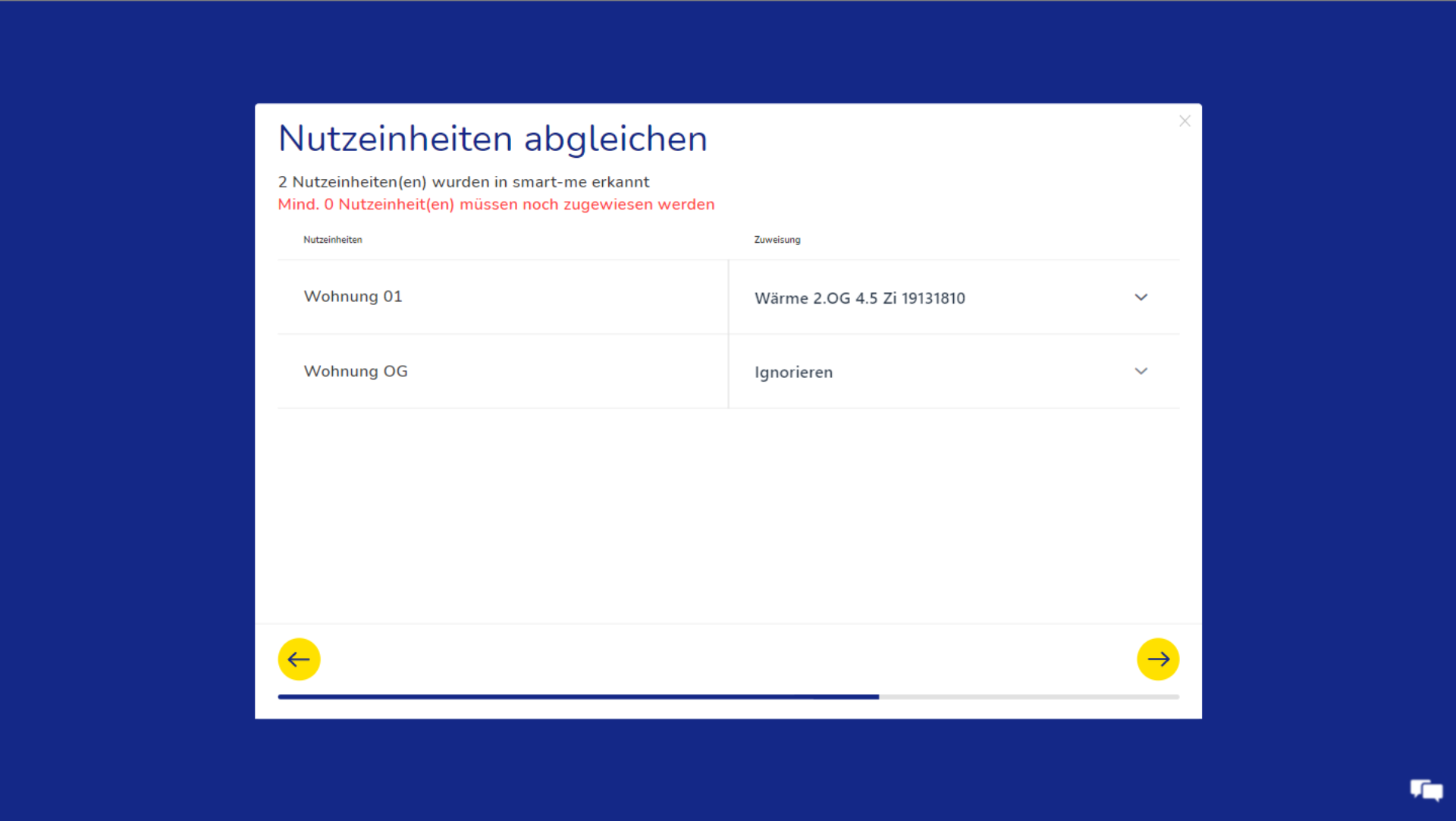The image size is (1456, 821).
Task: Expand the chevron for Wohnung 01 assignment
Action: [x=1141, y=297]
